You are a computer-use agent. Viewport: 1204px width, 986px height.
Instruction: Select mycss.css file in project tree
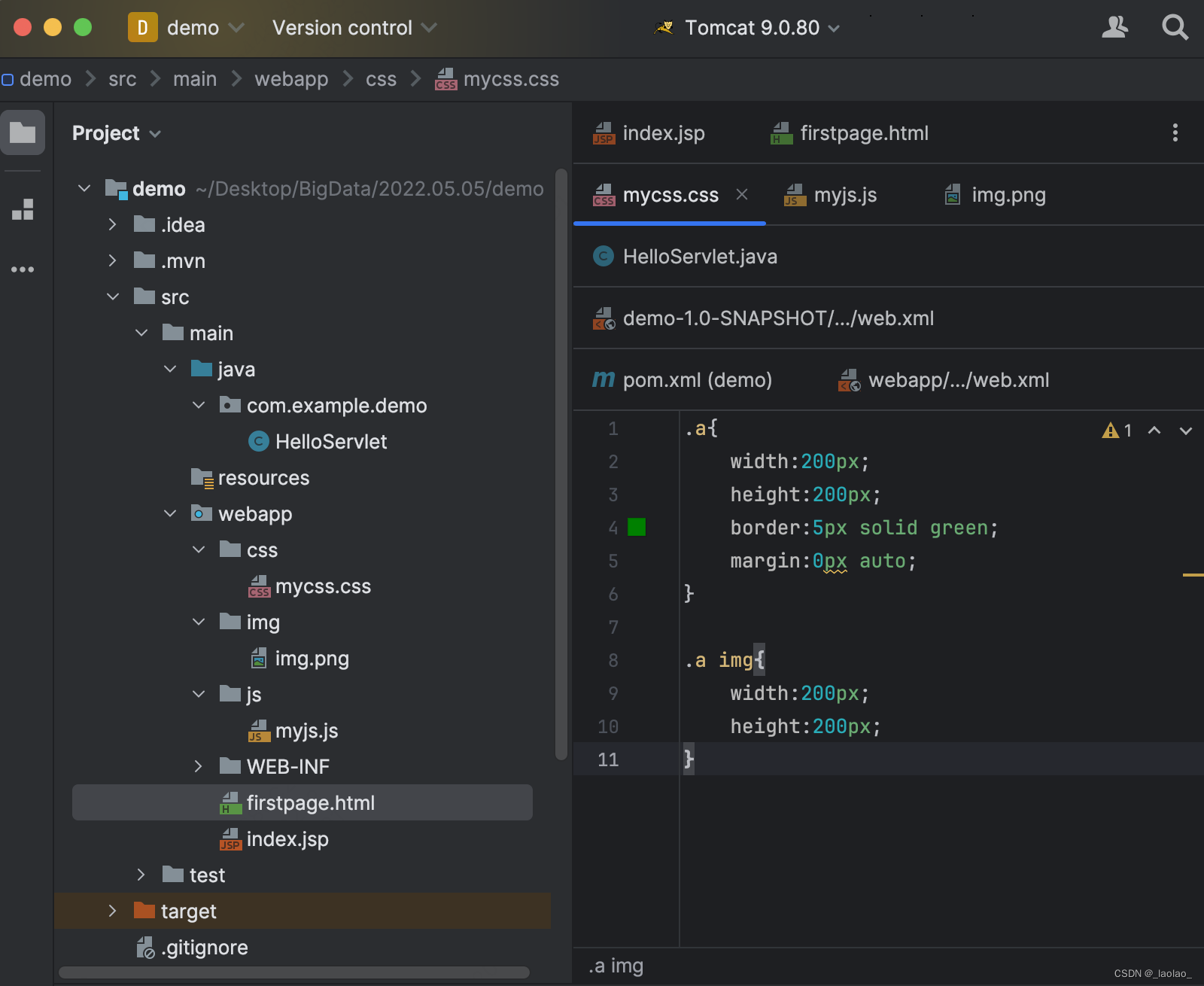coord(310,586)
